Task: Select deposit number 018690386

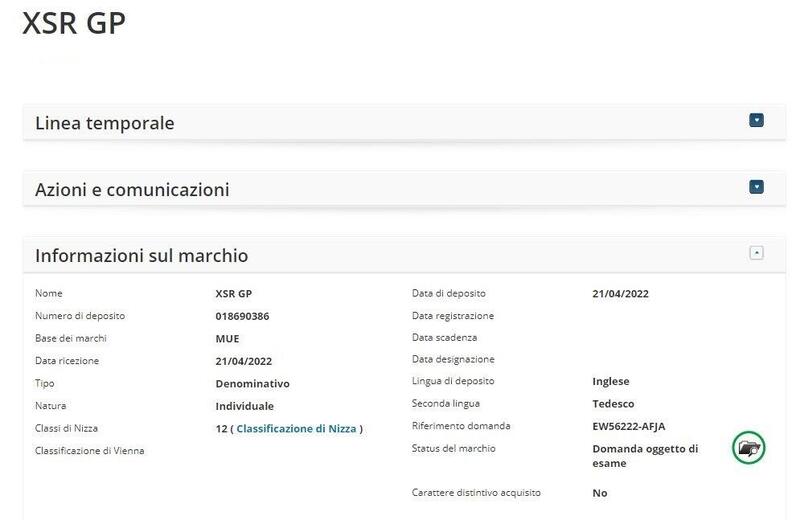Action: click(242, 316)
